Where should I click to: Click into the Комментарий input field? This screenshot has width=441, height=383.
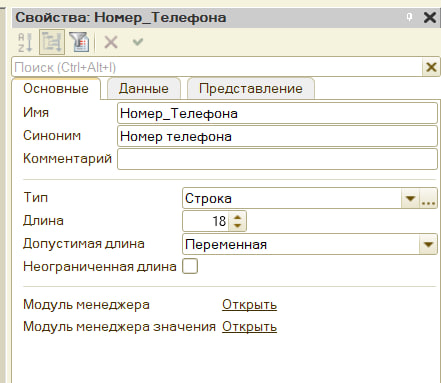click(277, 159)
